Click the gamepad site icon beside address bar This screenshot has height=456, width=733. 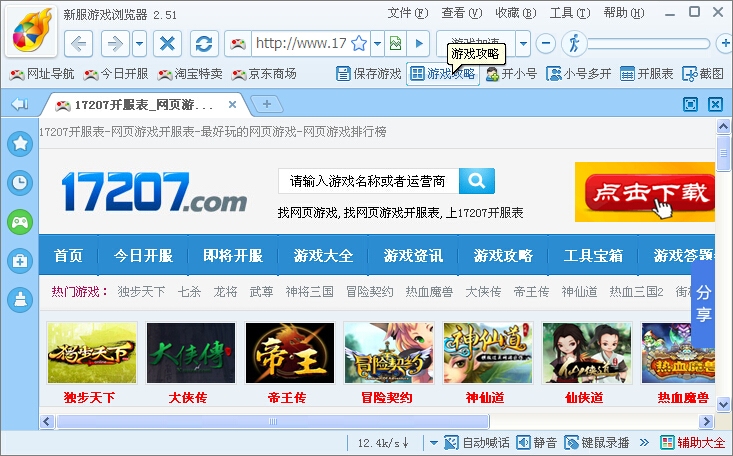[x=238, y=44]
